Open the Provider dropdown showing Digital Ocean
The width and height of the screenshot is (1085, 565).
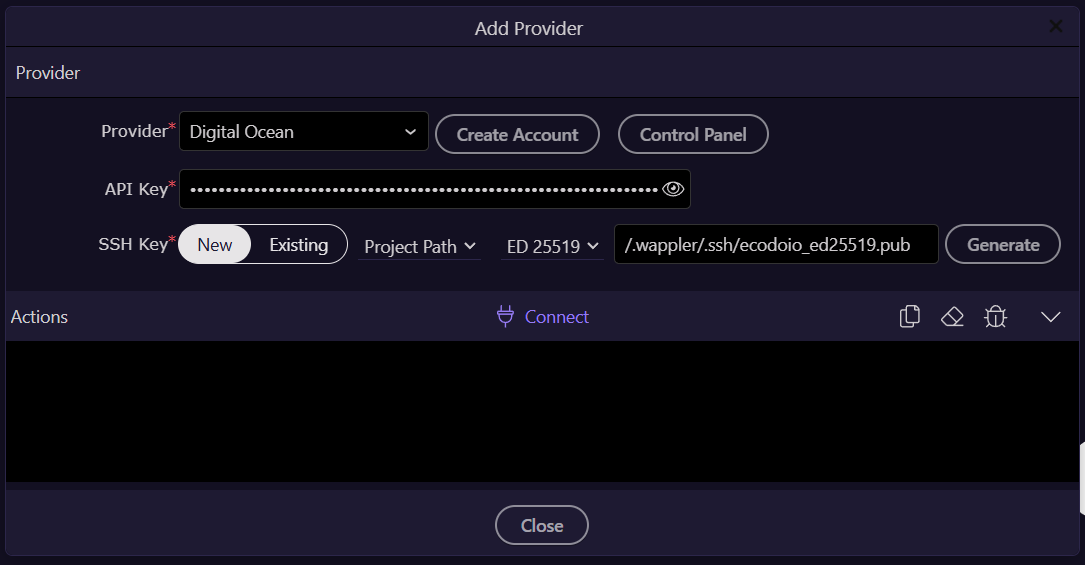pos(304,132)
